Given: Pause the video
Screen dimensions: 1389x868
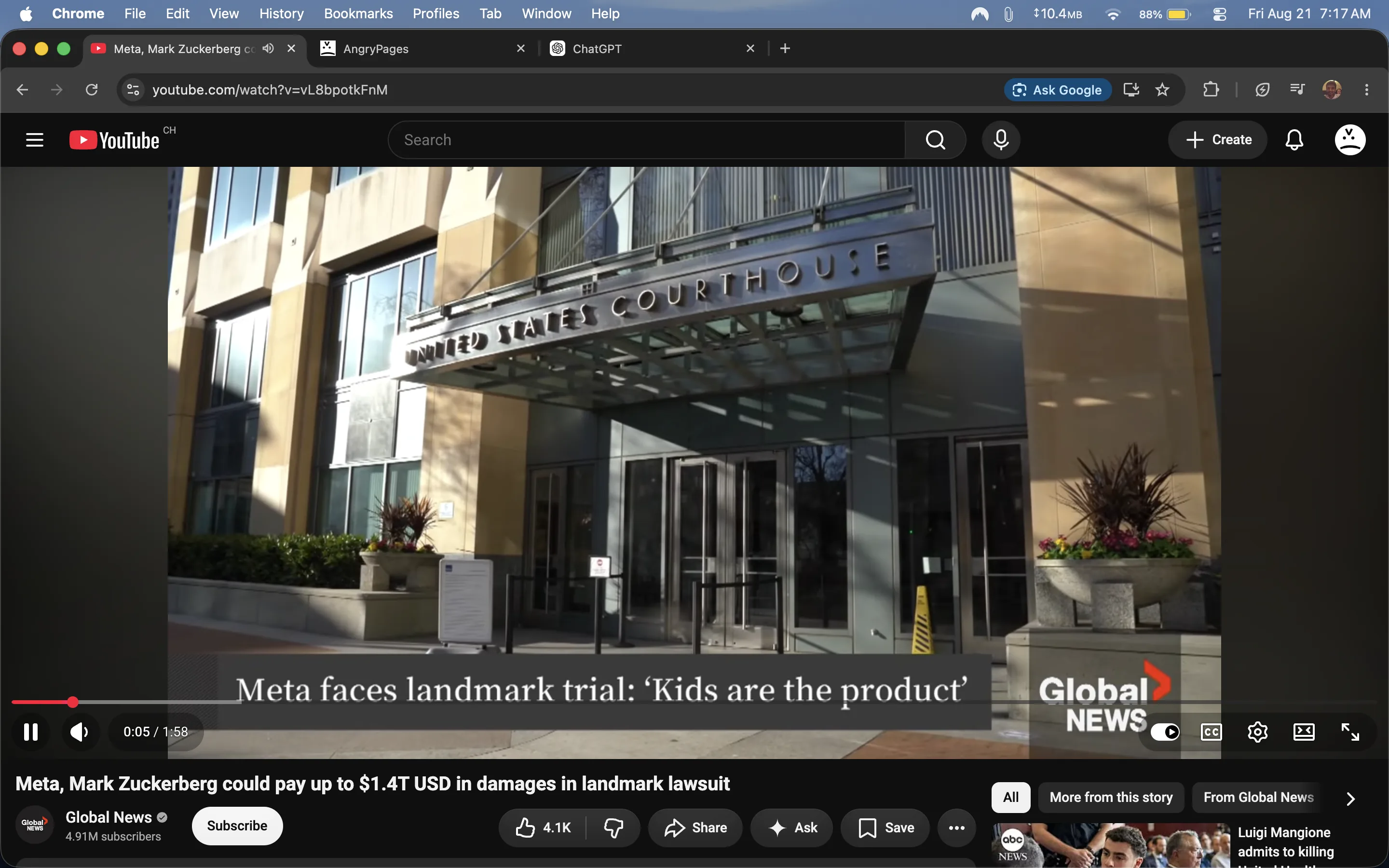Looking at the screenshot, I should point(30,732).
